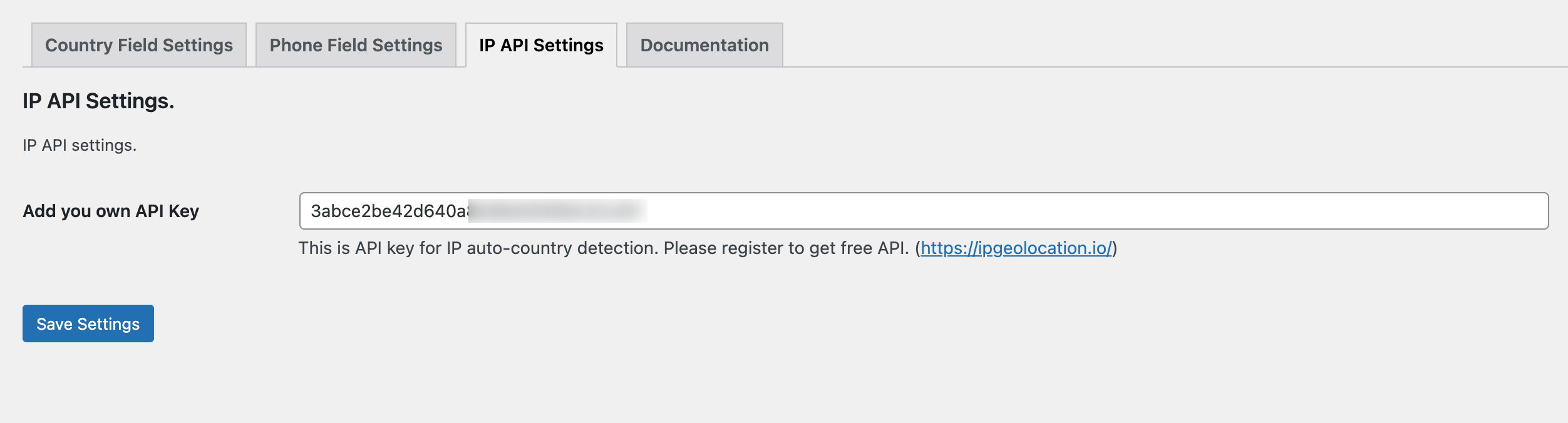This screenshot has height=423, width=1568.
Task: Select the "IP API Settings." heading
Action: [98, 101]
